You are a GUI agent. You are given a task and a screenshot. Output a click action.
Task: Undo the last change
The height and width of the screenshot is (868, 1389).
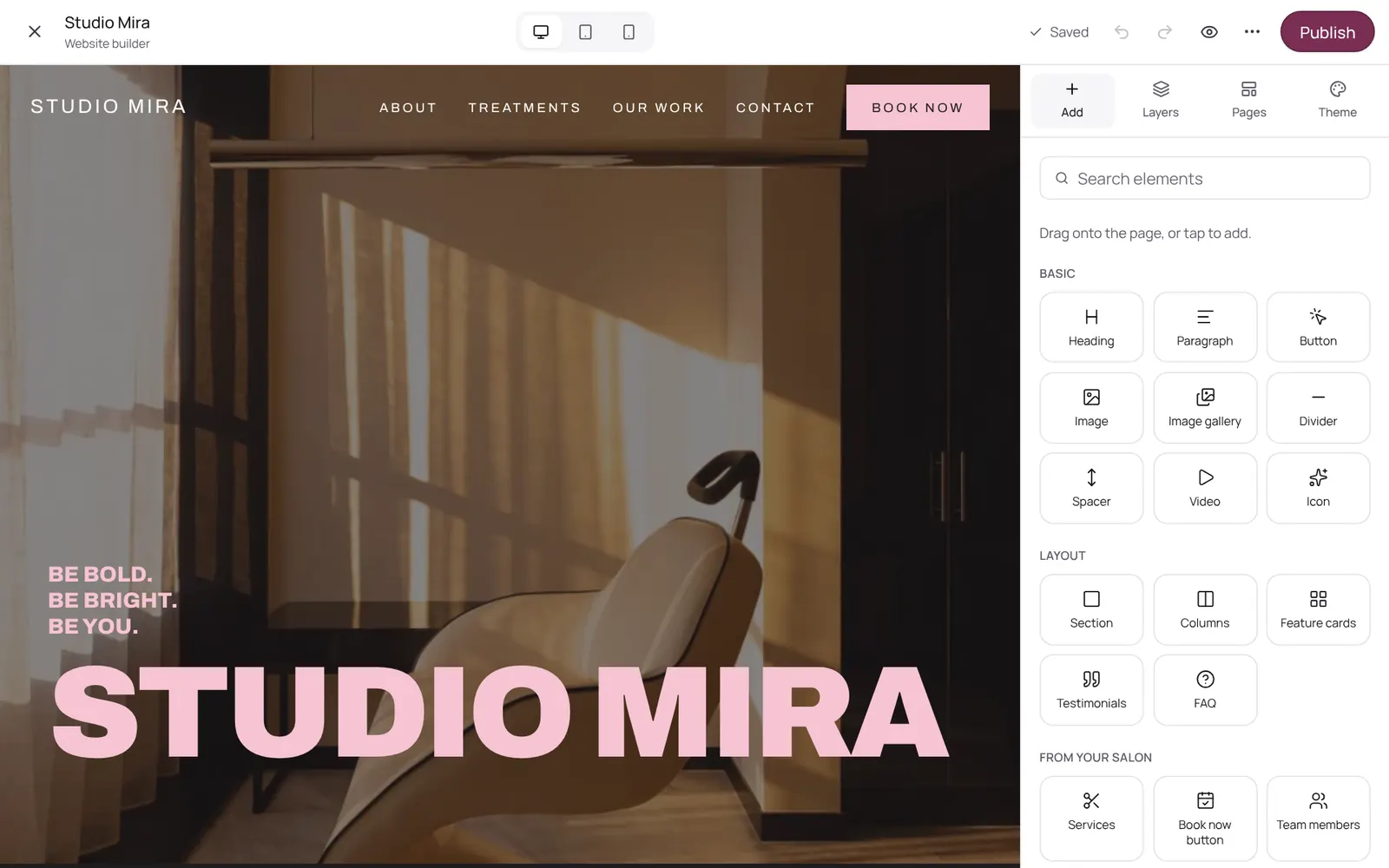point(1122,32)
